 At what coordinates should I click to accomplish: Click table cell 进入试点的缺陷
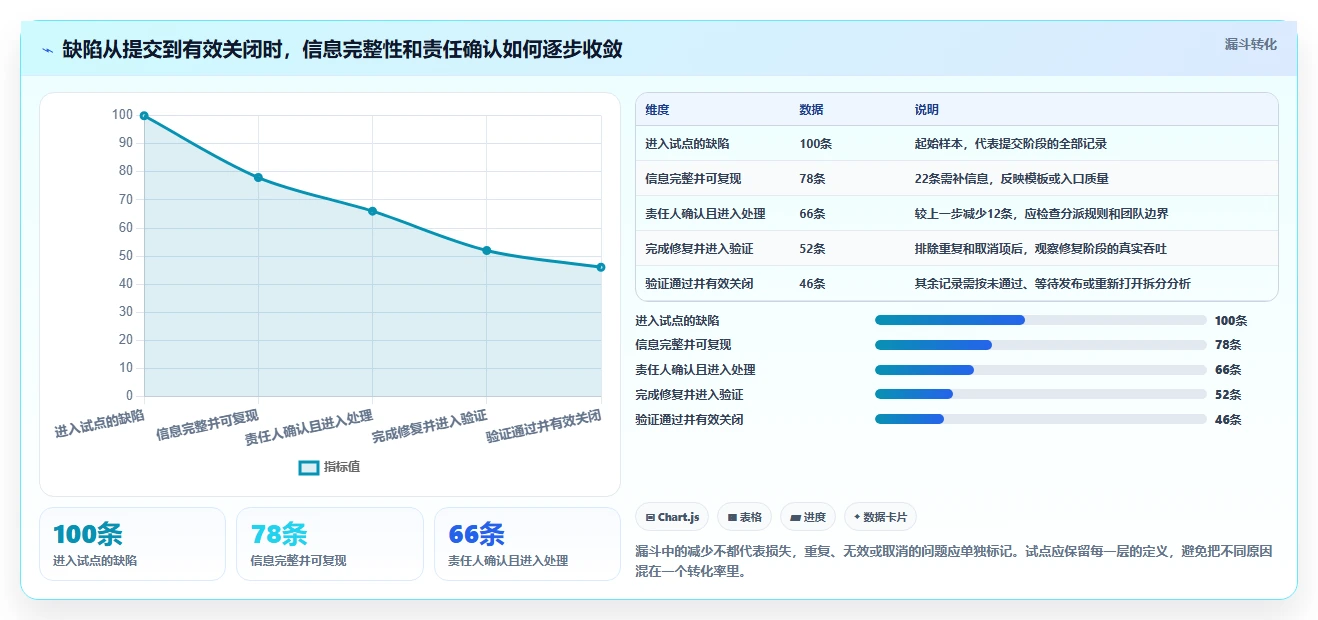687,144
